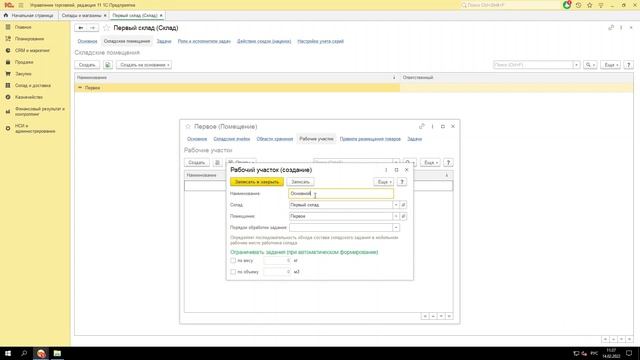Image resolution: width=640 pixels, height=360 pixels.
Task: Open the Казначейство sidebar section
Action: 29,97
